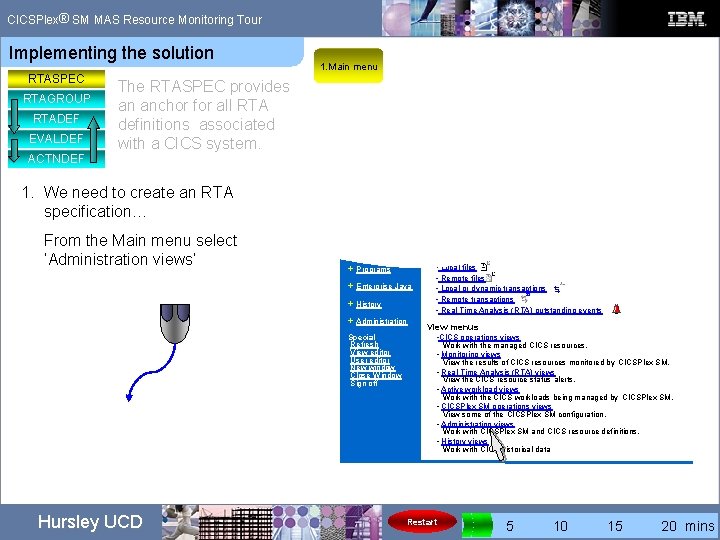Click the Close Window link
This screenshot has width=720, height=540.
[376, 375]
